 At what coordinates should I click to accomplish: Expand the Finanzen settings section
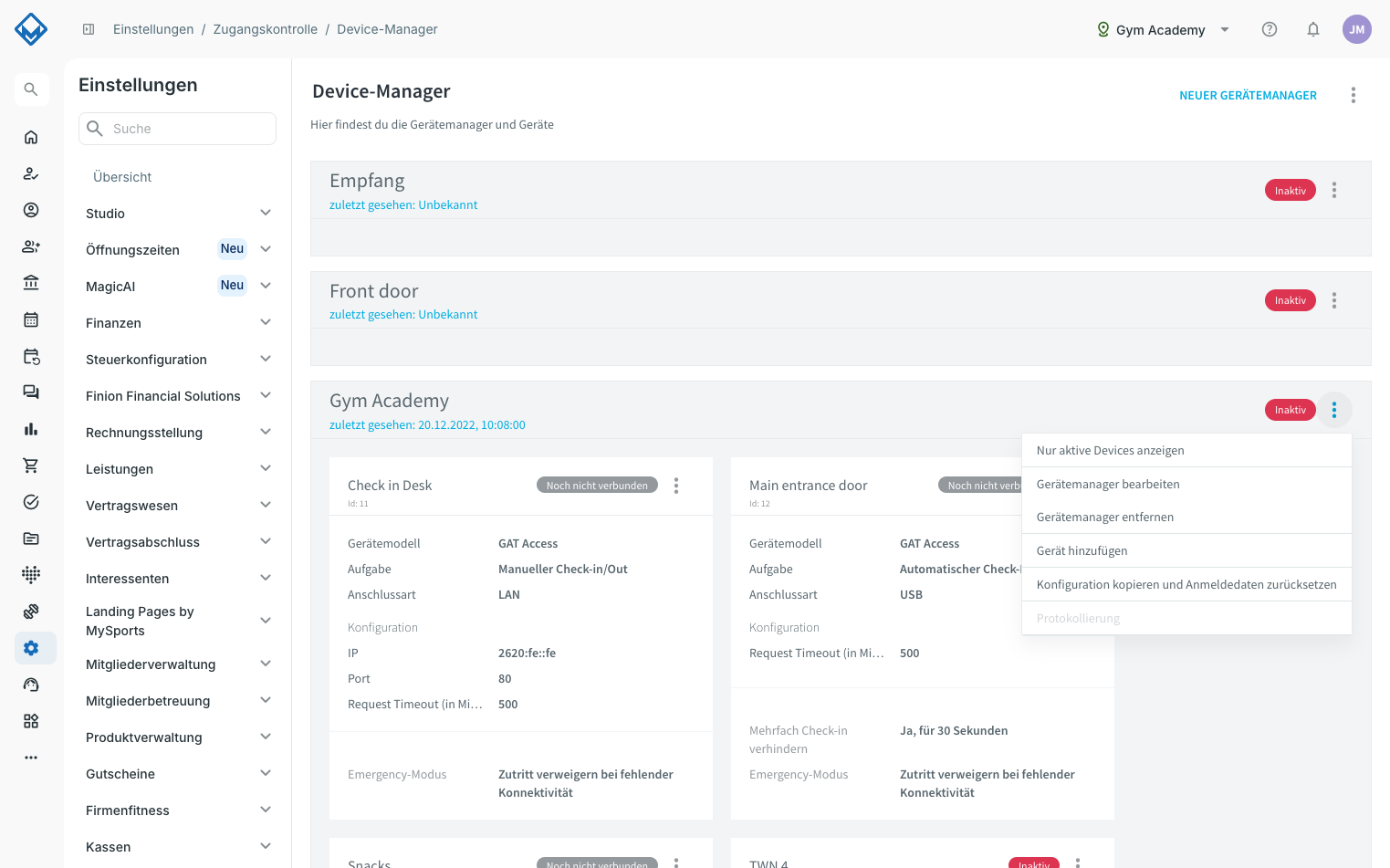click(x=179, y=322)
